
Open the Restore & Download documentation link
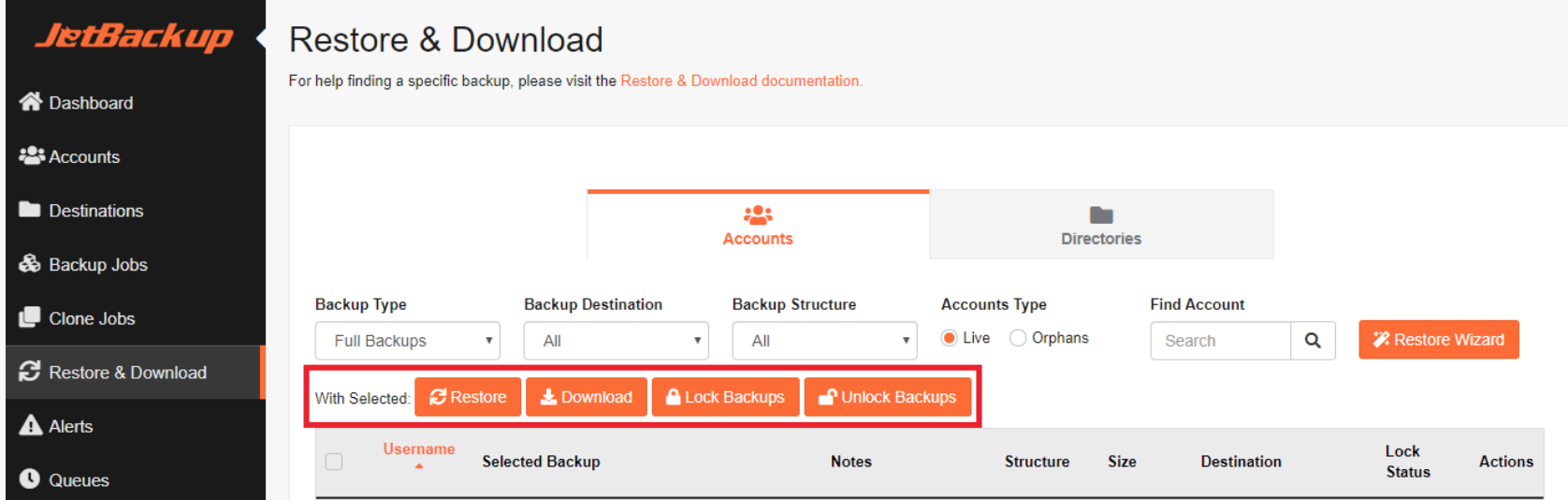click(x=741, y=81)
